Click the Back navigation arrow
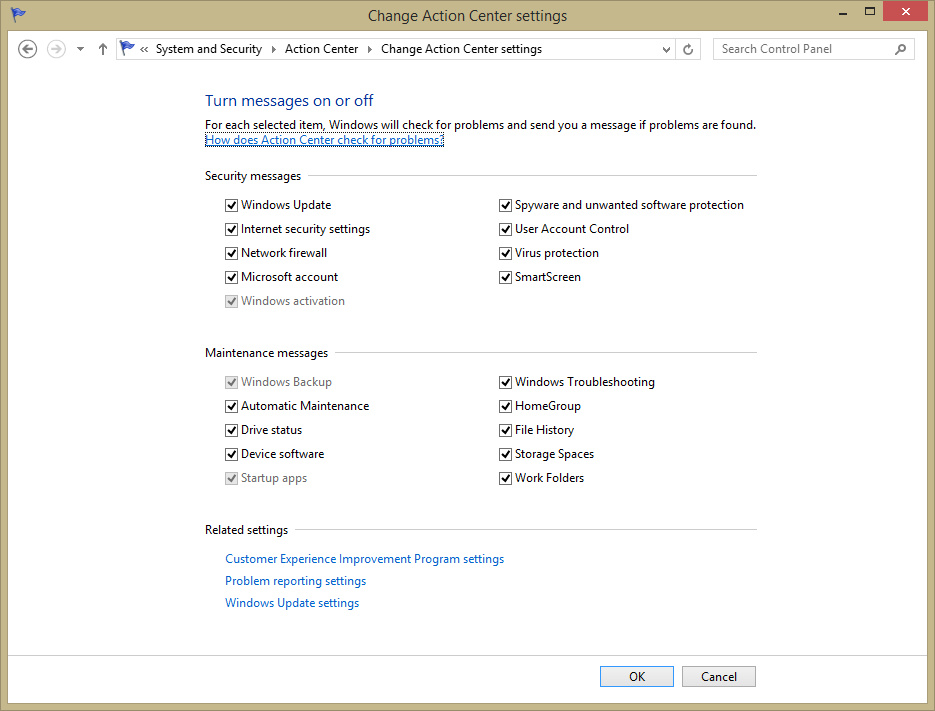This screenshot has width=935, height=711. (27, 49)
